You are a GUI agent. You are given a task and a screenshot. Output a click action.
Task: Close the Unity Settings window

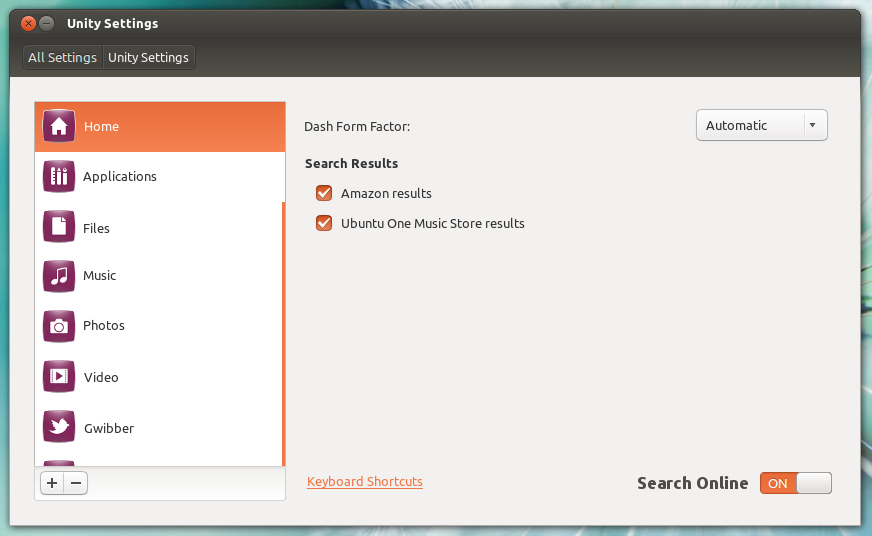28,23
